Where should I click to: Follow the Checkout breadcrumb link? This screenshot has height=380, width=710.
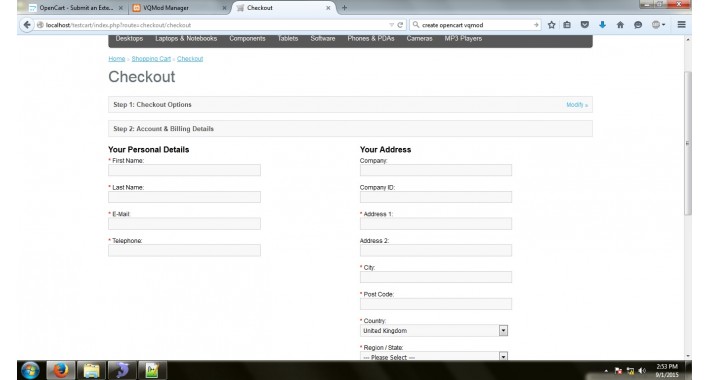(190, 59)
